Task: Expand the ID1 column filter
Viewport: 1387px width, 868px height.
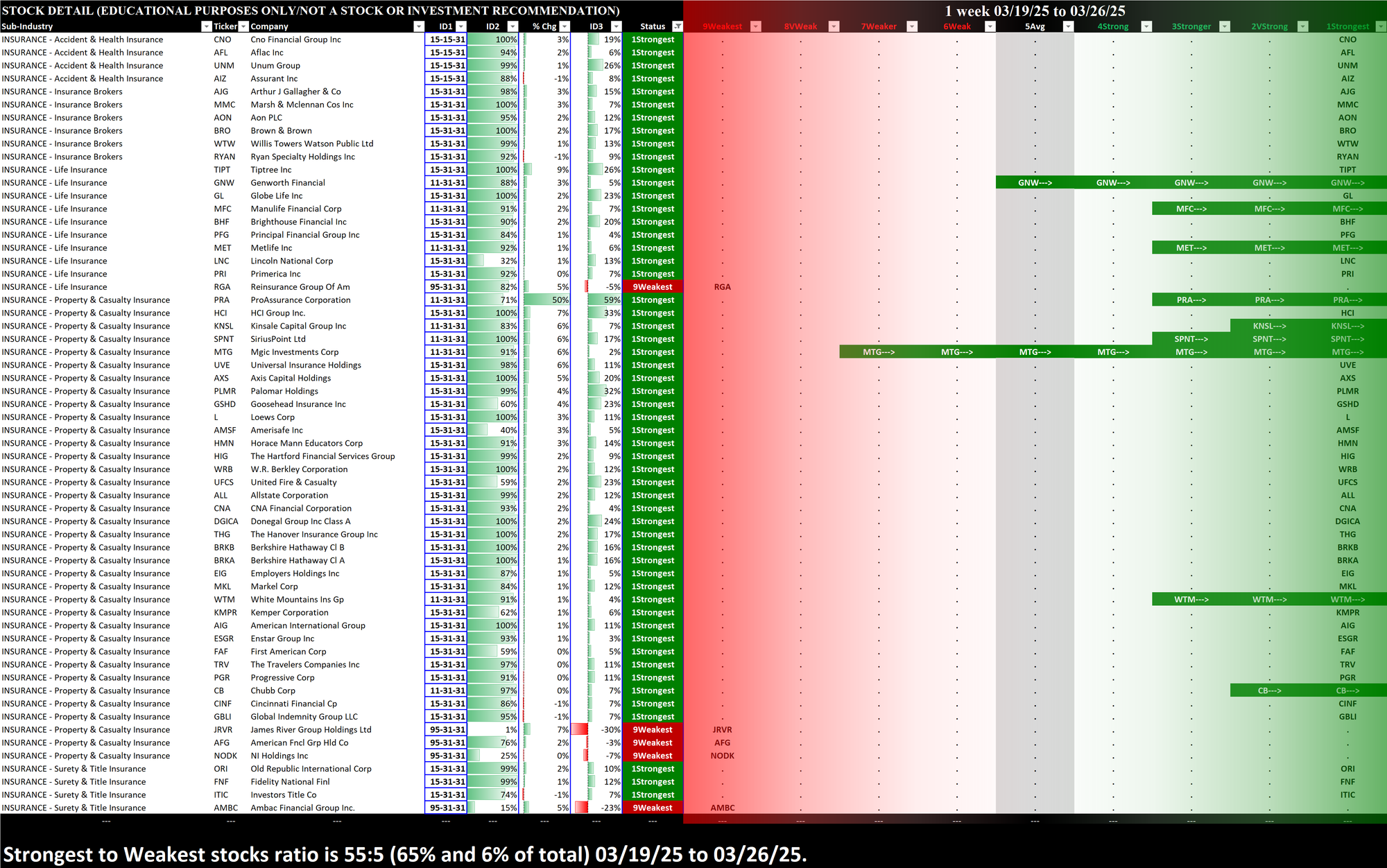Action: point(460,26)
